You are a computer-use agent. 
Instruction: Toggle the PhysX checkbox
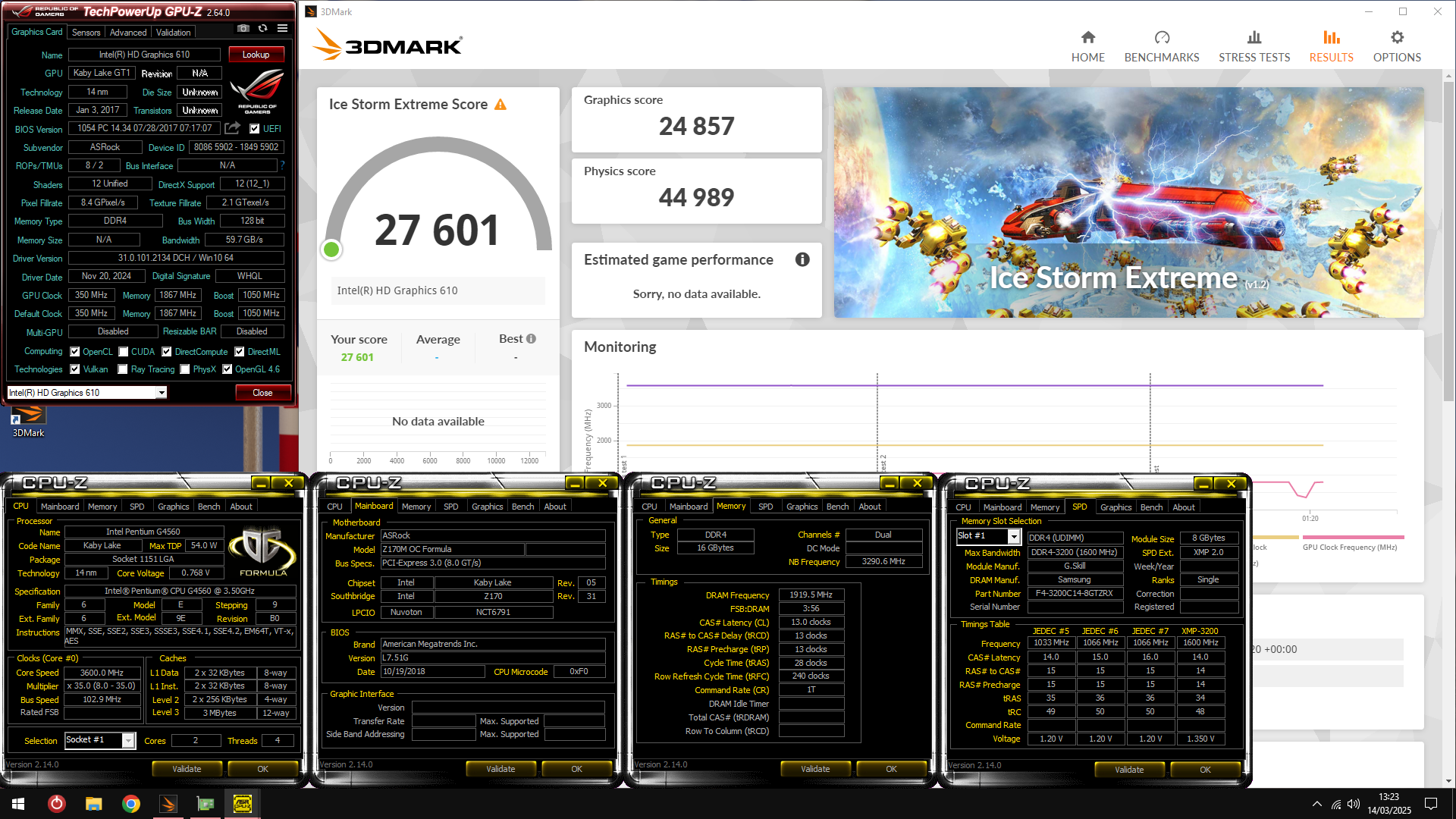[x=185, y=369]
